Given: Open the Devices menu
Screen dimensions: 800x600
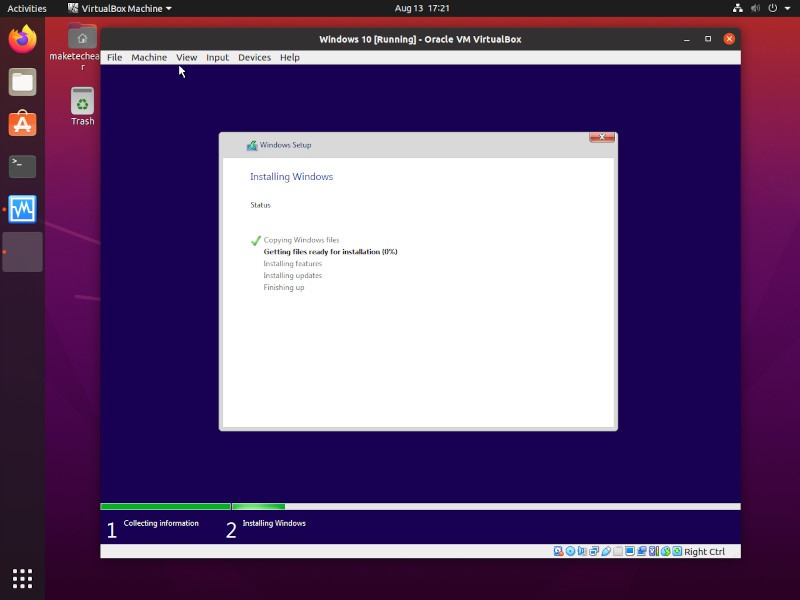Looking at the screenshot, I should 254,57.
